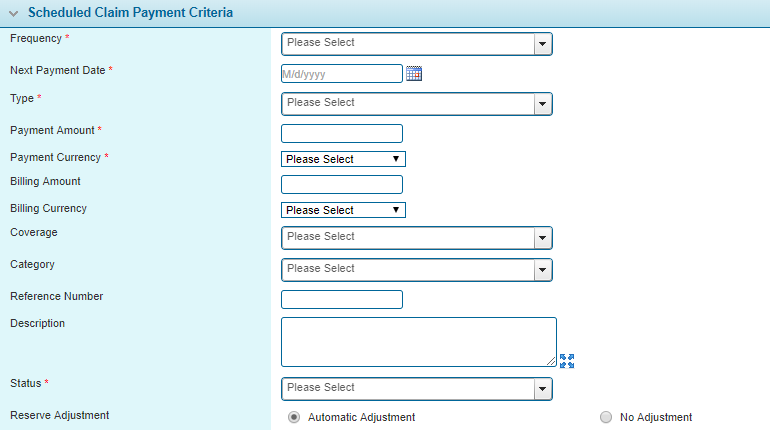This screenshot has width=770, height=430.
Task: Click the expand Description field icon
Action: point(567,361)
